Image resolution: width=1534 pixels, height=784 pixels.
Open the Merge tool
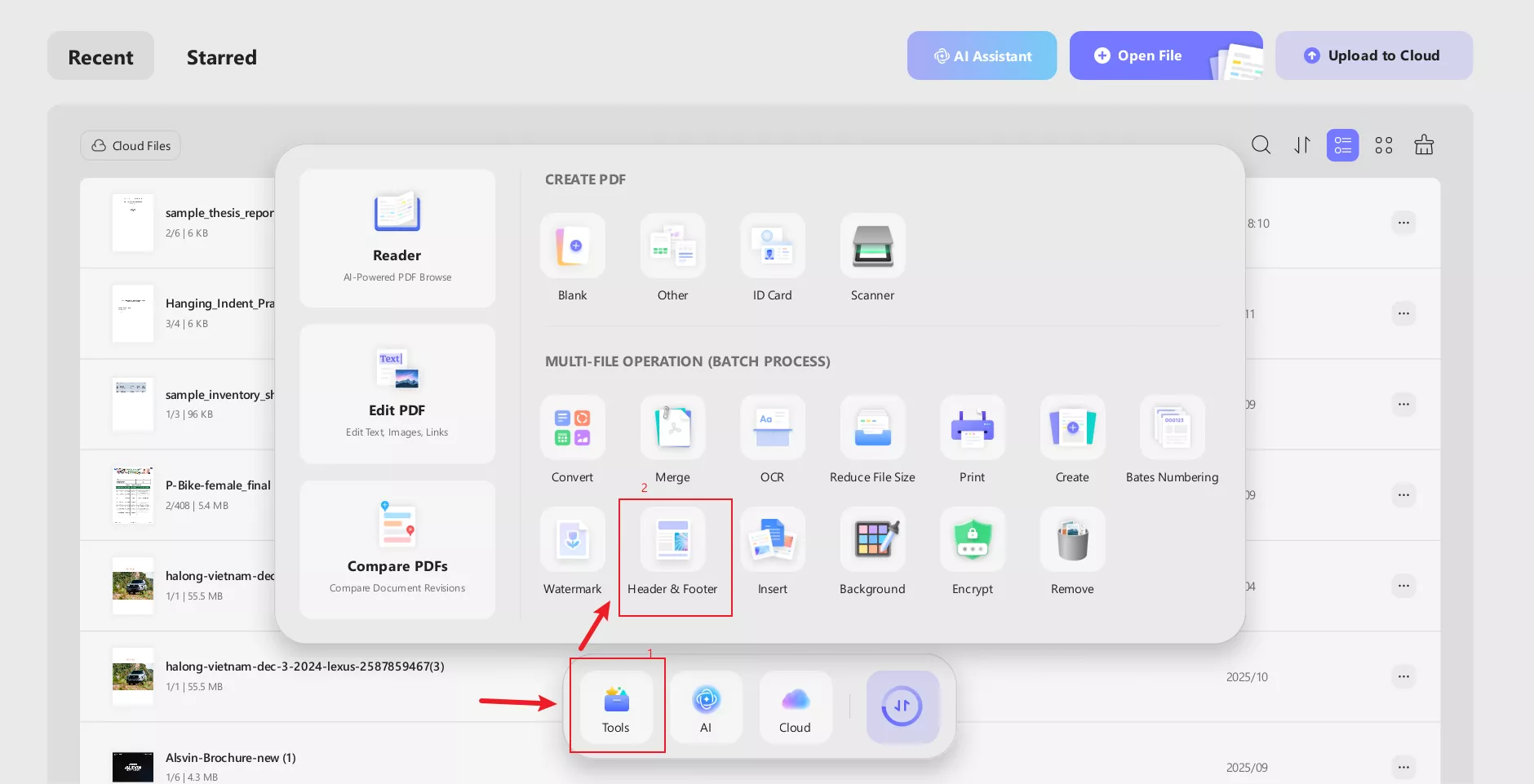672,427
